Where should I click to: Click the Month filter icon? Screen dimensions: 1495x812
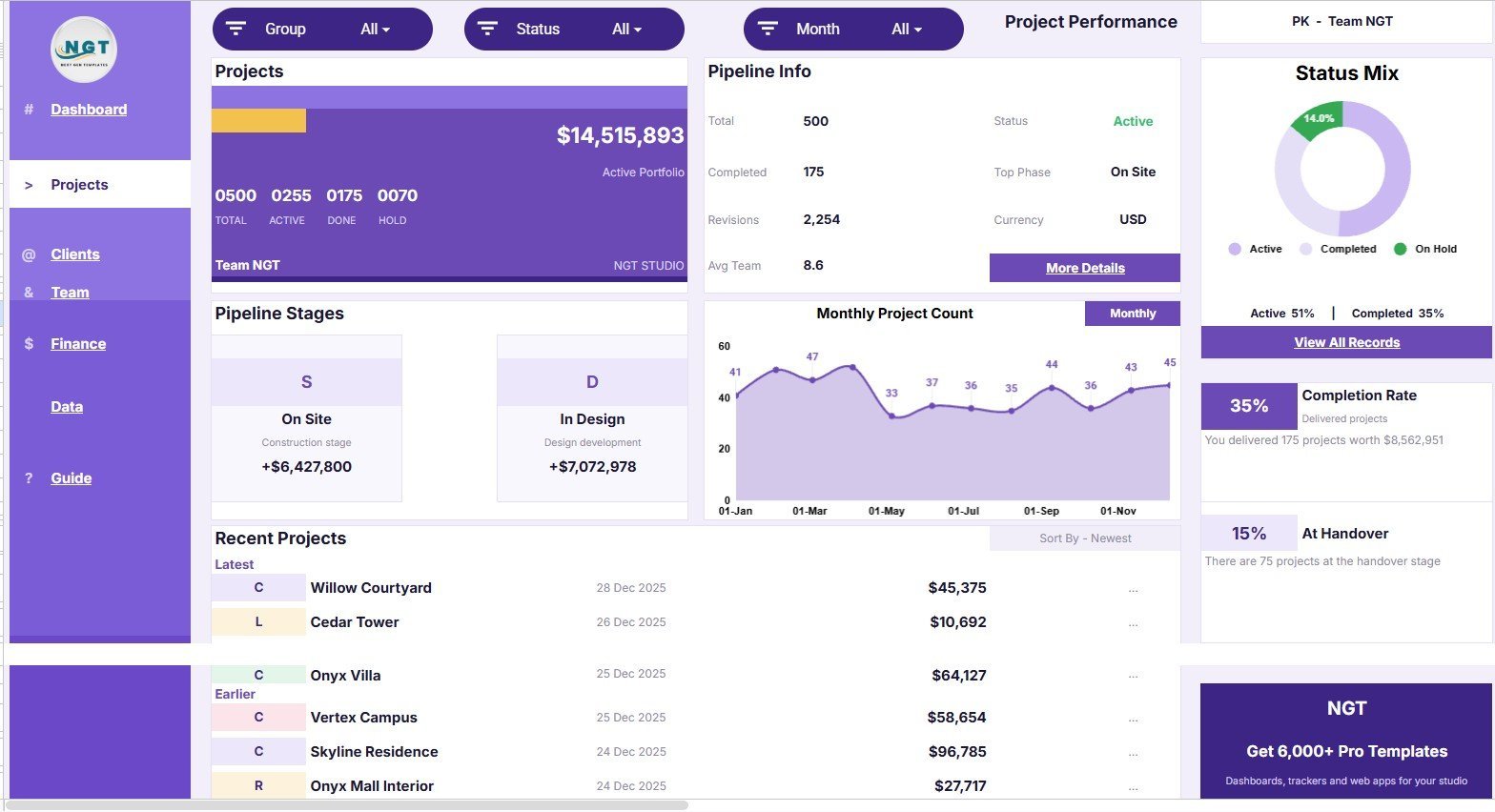(x=768, y=29)
